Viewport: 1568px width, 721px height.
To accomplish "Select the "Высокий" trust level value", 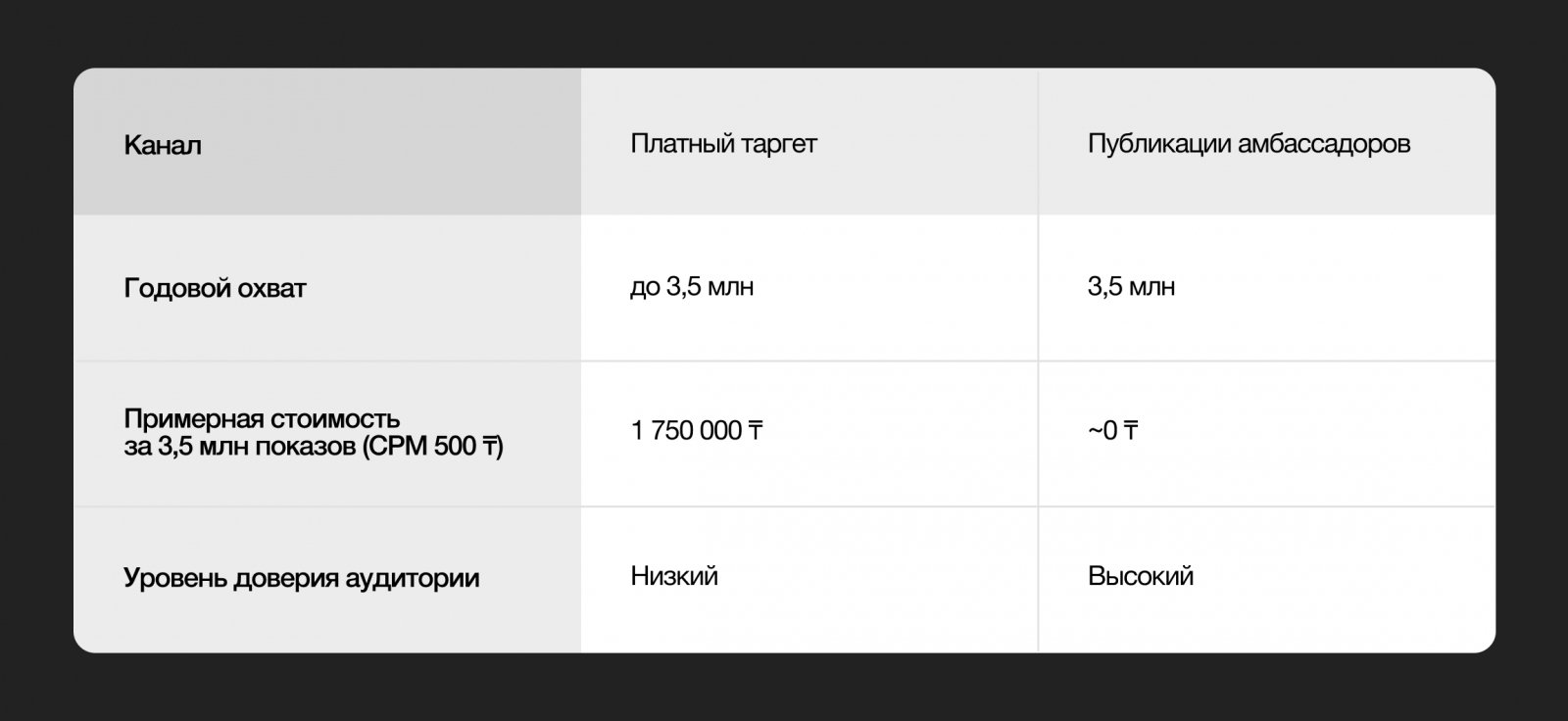I will (x=1141, y=576).
